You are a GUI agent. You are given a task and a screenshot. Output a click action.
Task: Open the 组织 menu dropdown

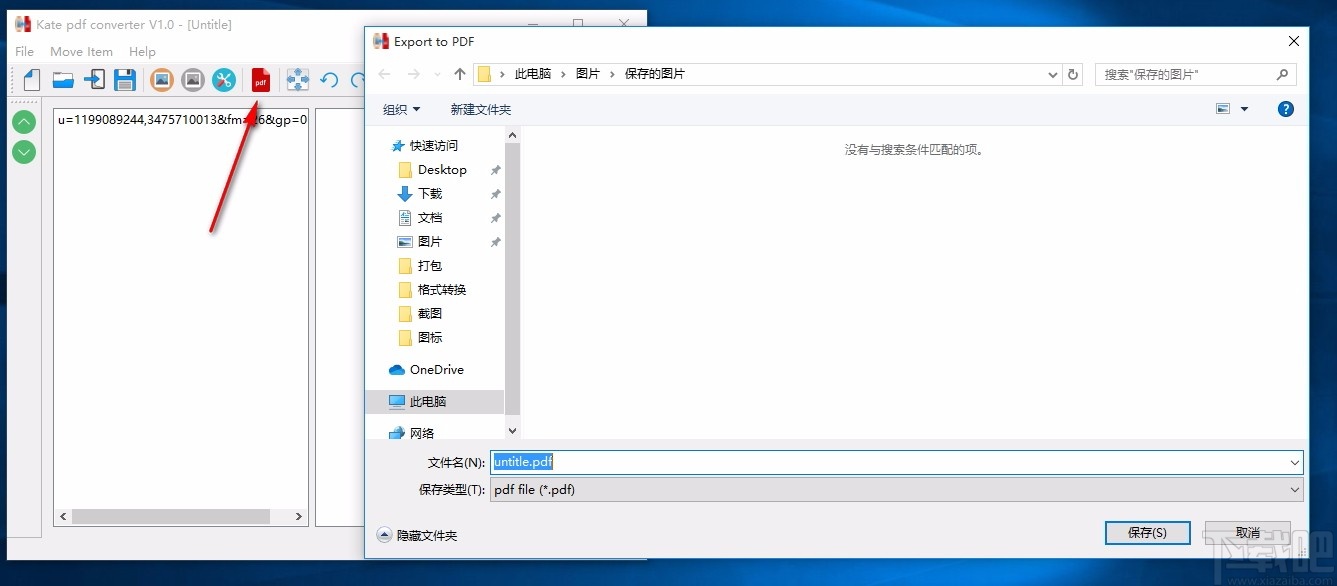[x=400, y=109]
